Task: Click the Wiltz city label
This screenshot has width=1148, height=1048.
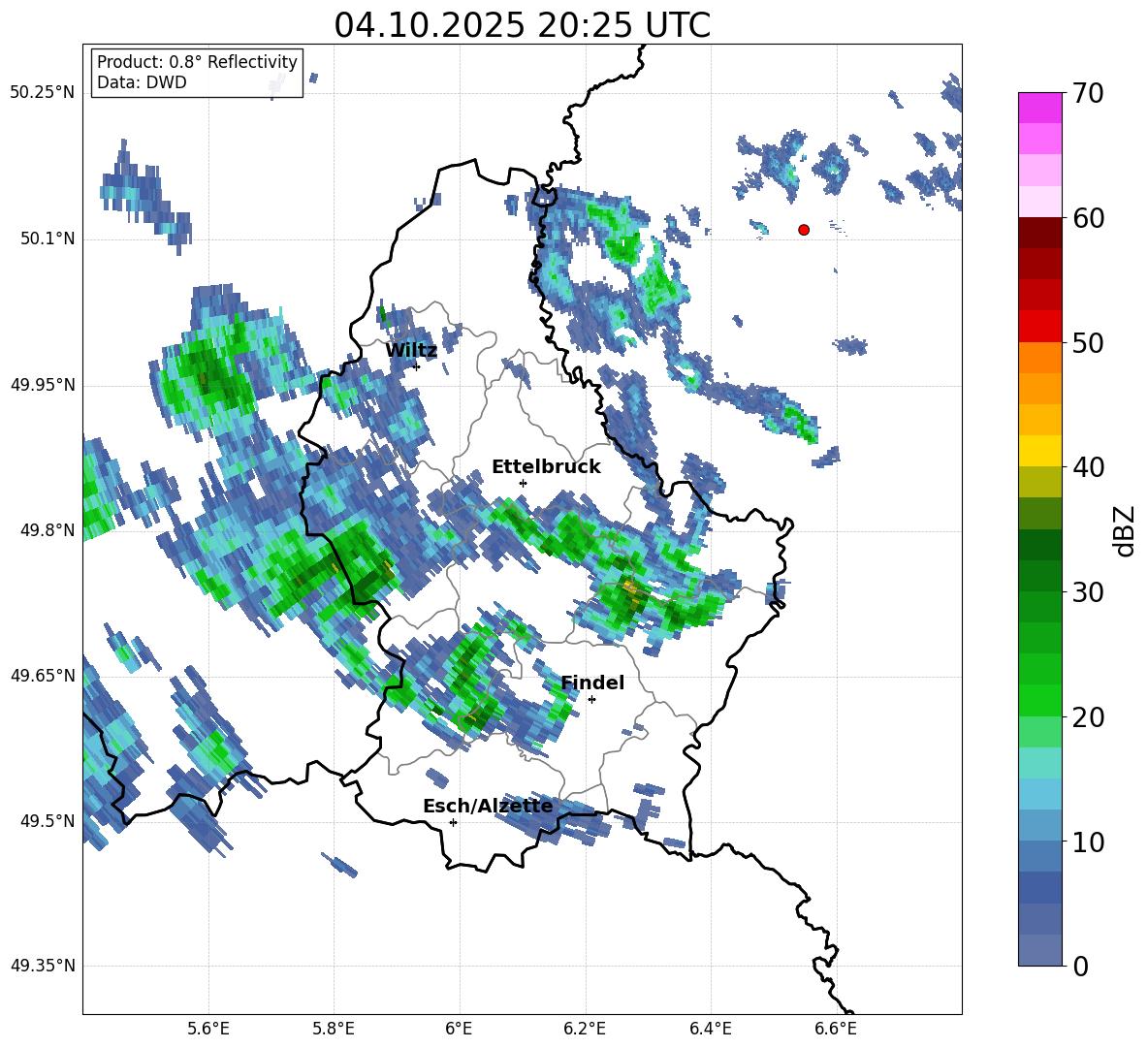Action: point(411,351)
